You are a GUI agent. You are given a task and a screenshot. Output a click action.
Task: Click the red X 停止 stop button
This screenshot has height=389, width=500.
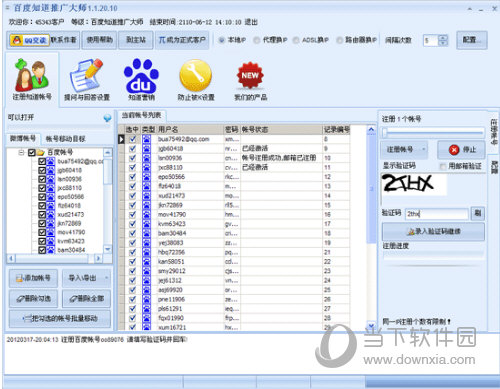(462, 150)
